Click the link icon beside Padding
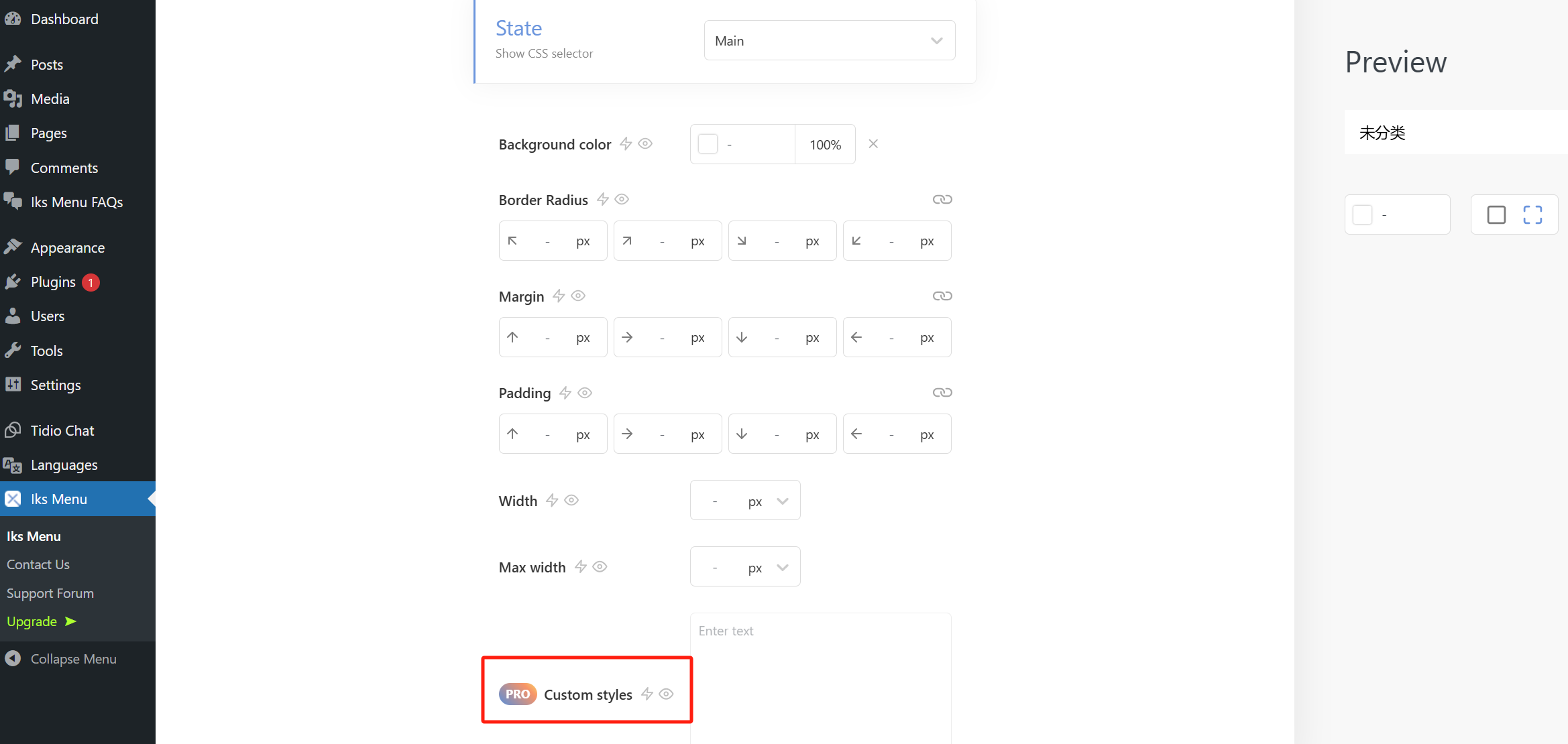Viewport: 1568px width, 744px height. click(x=943, y=392)
